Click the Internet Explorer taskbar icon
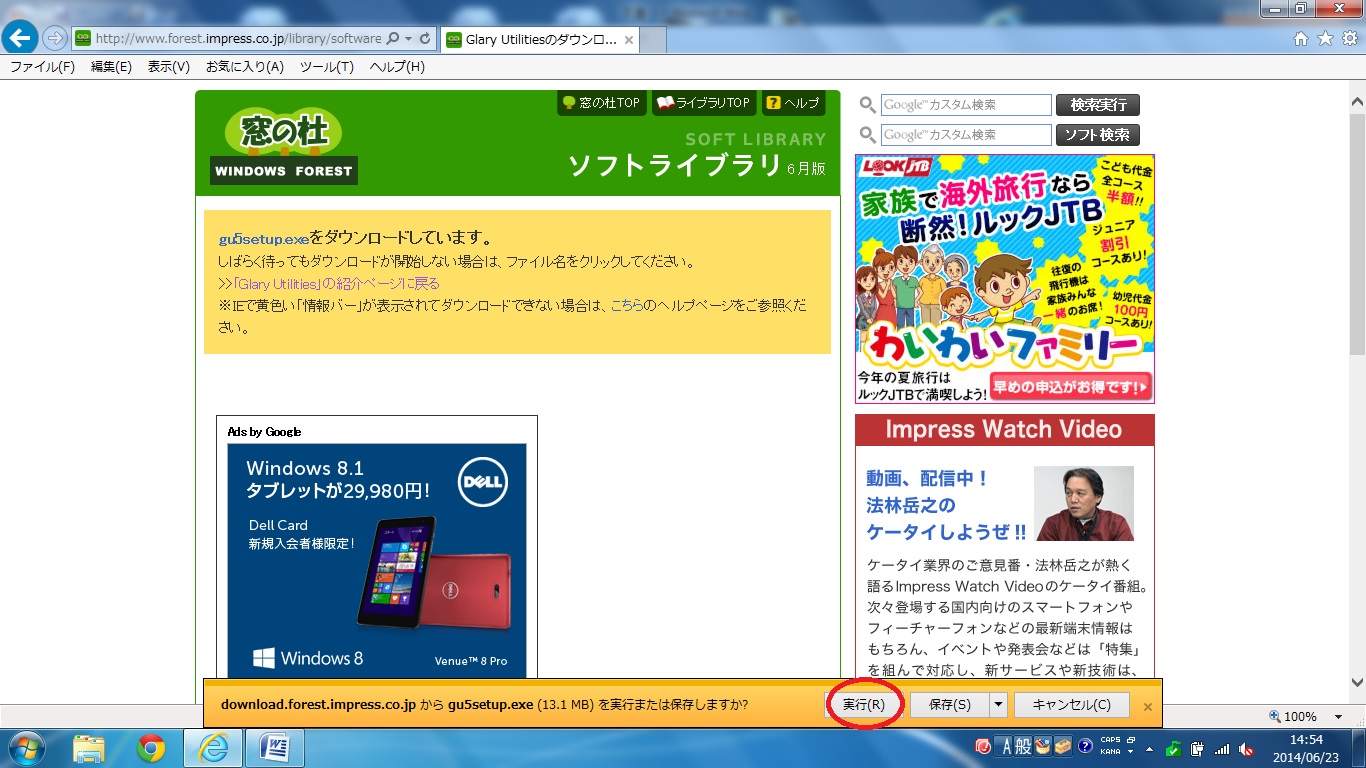This screenshot has height=768, width=1366. (x=213, y=748)
